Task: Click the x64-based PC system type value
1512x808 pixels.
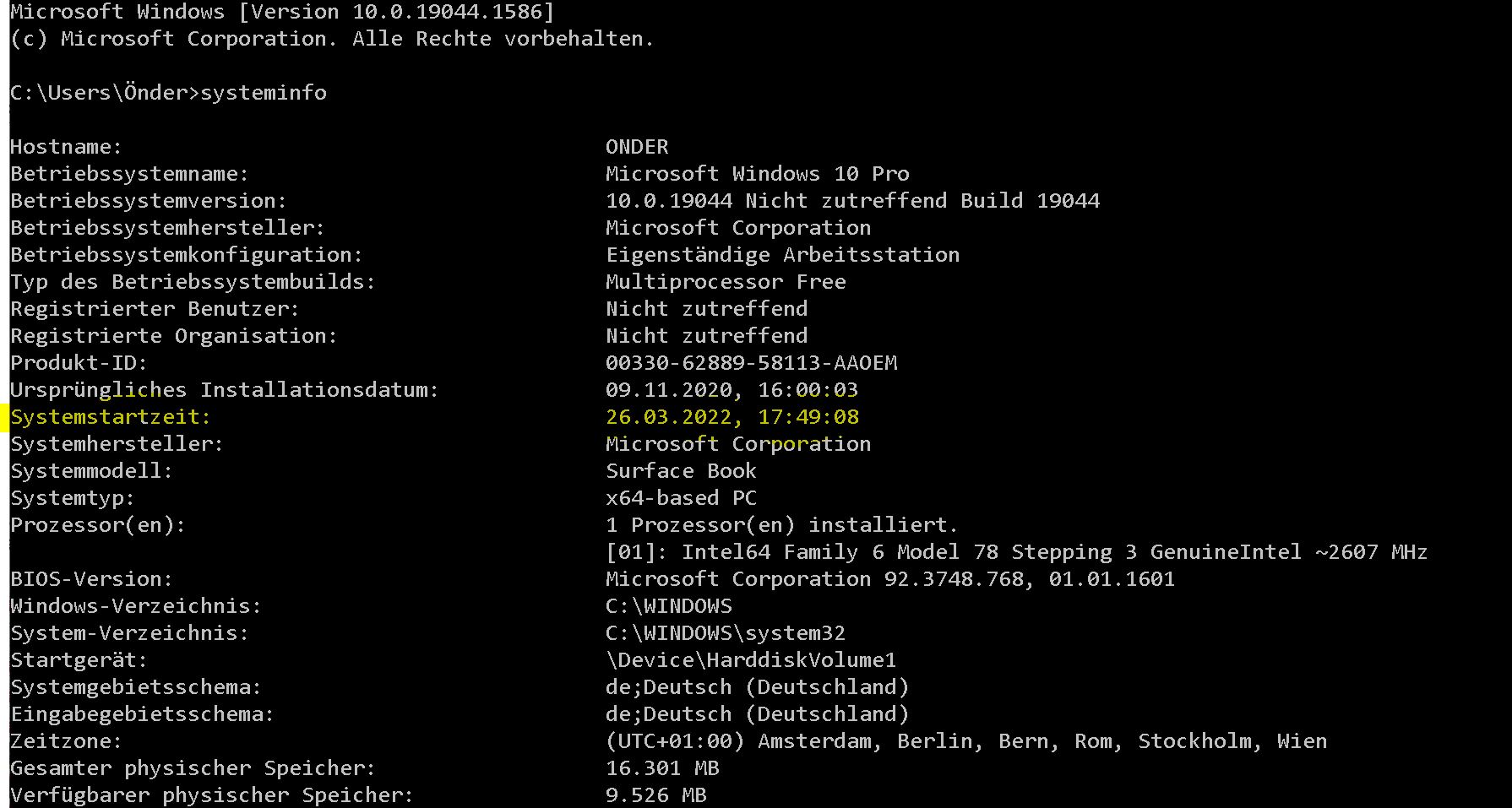Action: pos(681,498)
